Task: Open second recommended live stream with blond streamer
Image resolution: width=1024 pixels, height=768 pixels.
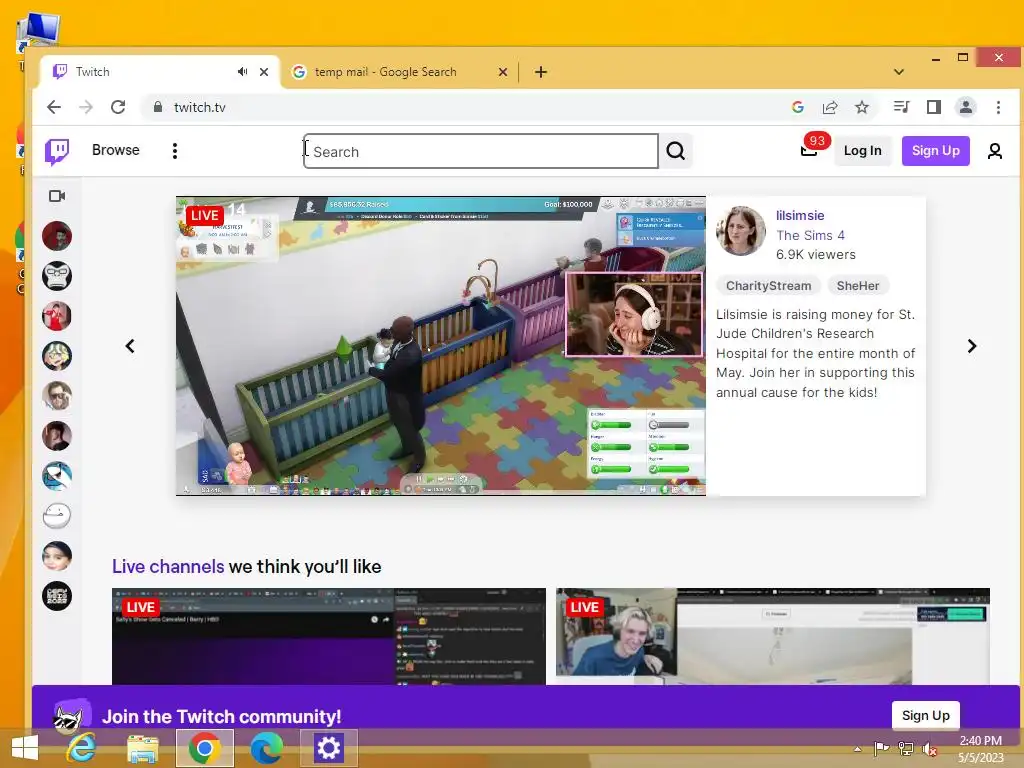Action: [773, 636]
